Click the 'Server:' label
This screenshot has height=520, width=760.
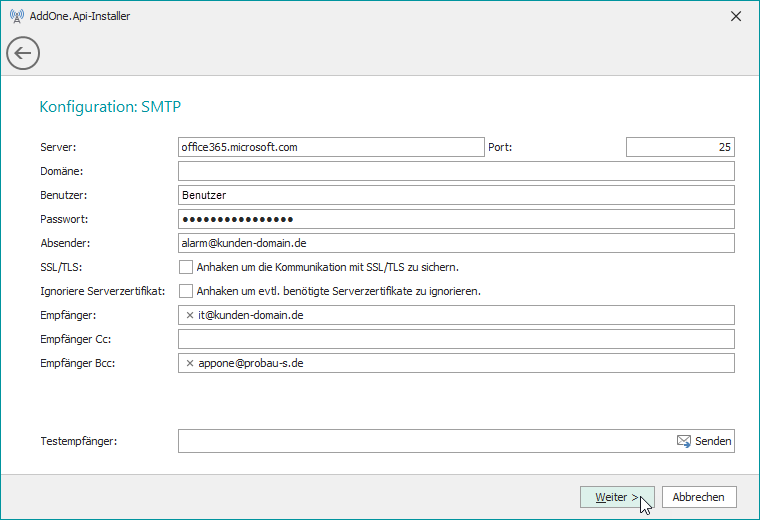click(x=58, y=147)
